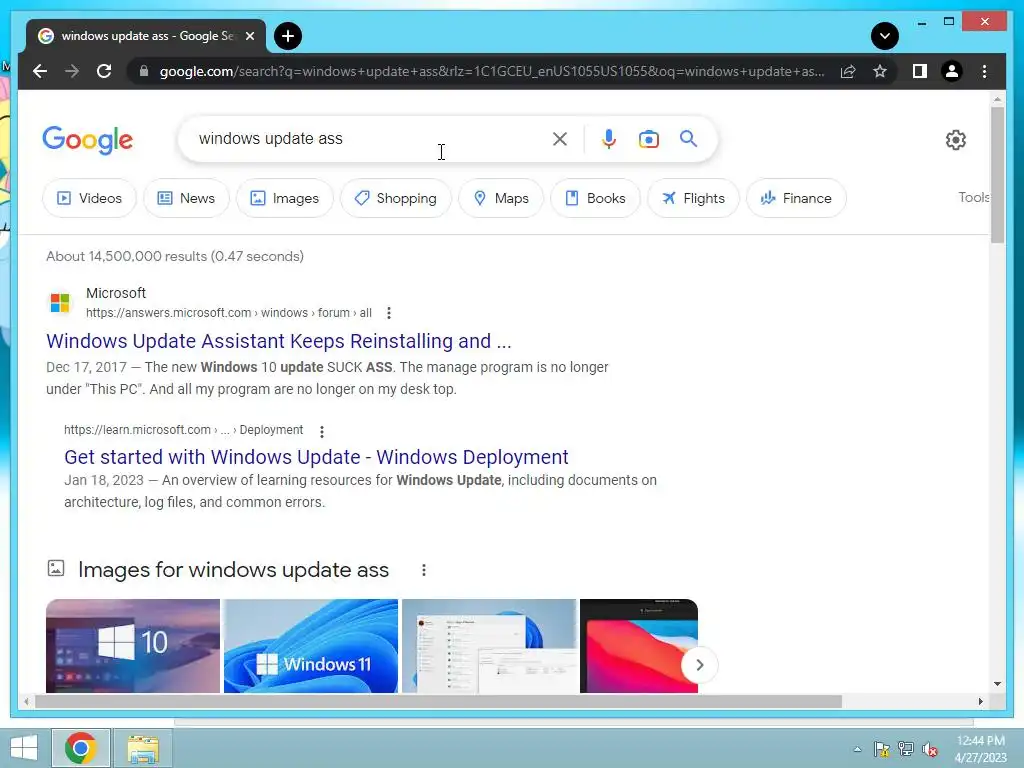Viewport: 1024px width, 768px height.
Task: View site information lock icon
Action: (144, 71)
